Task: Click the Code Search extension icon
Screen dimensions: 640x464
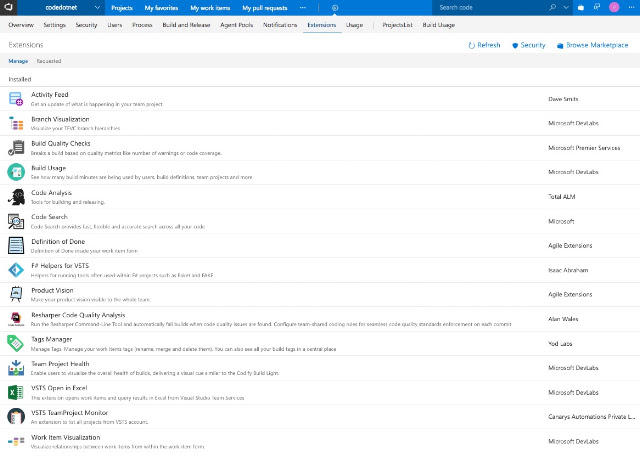Action: click(16, 221)
